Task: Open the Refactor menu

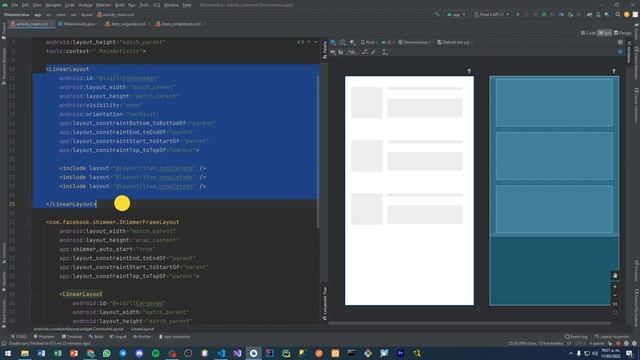Action: tap(103, 5)
